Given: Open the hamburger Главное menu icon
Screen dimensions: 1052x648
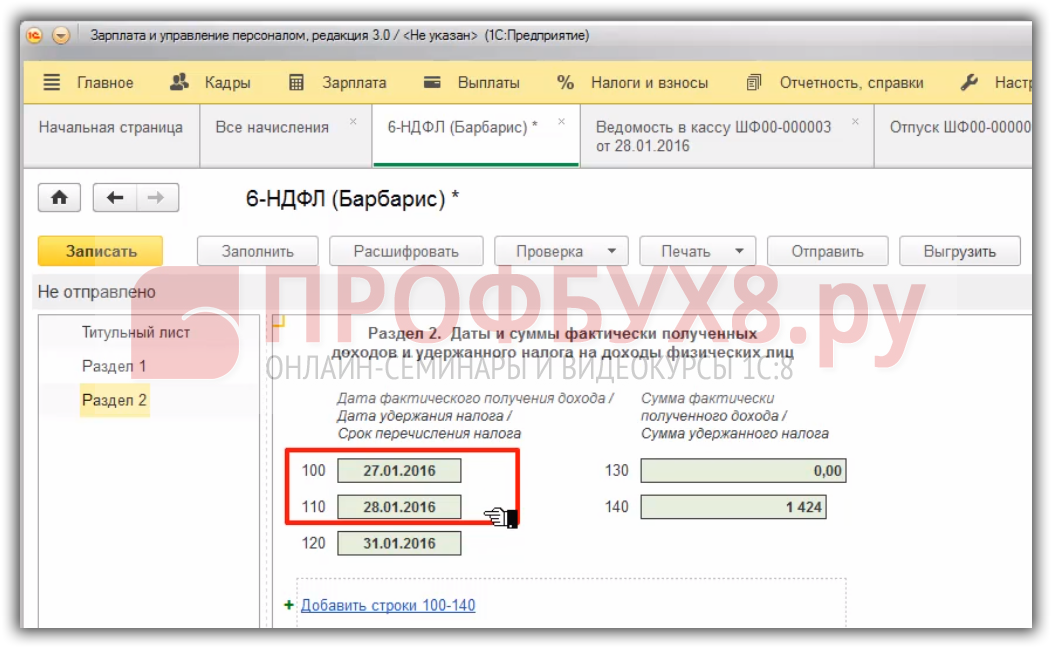Looking at the screenshot, I should coord(52,83).
